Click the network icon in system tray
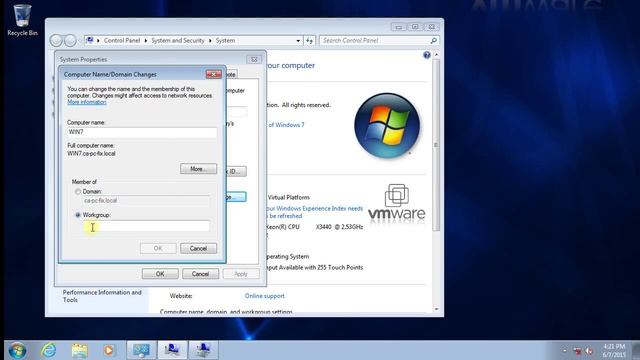 click(x=577, y=351)
